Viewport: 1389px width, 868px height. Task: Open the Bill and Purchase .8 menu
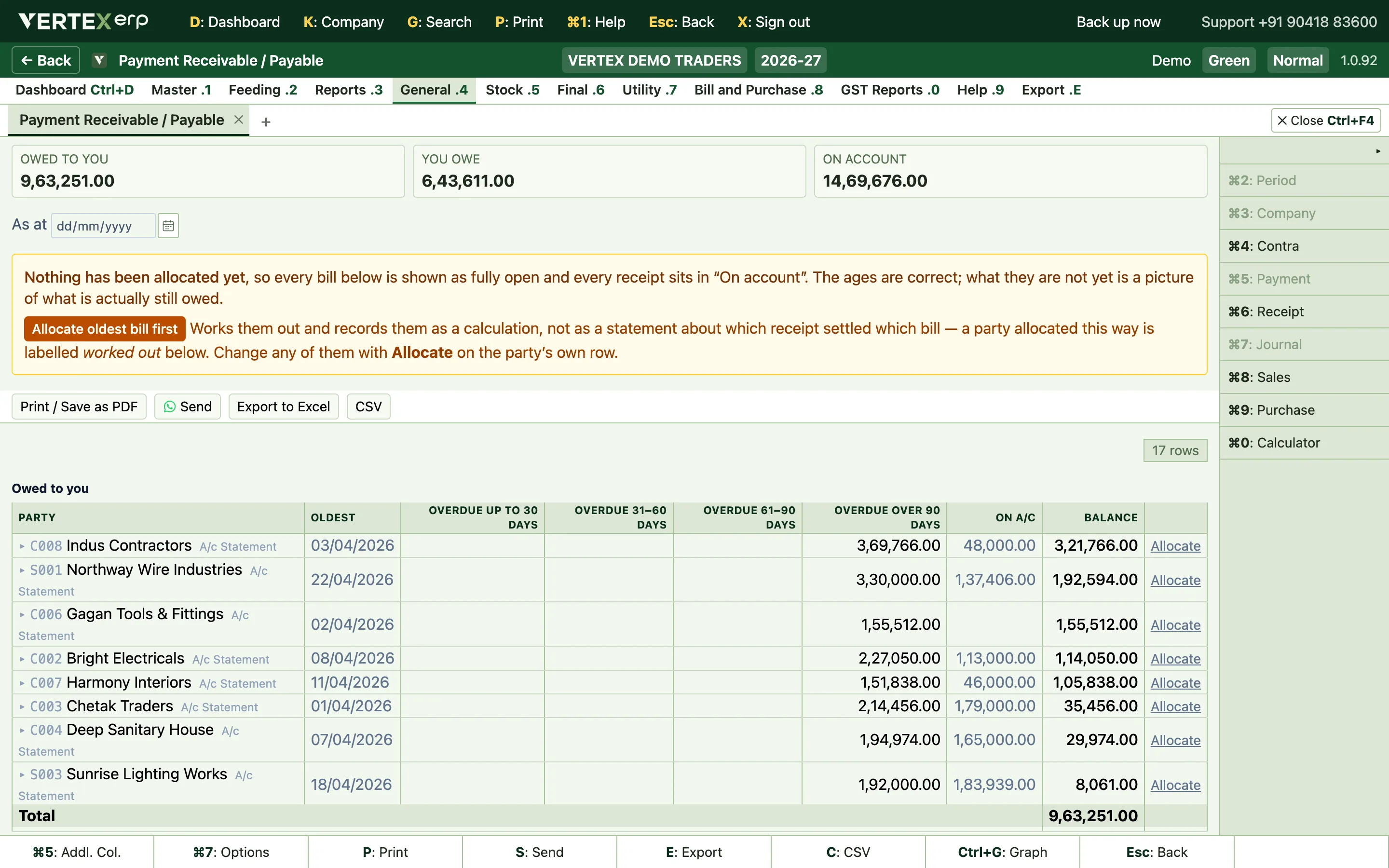coord(758,90)
